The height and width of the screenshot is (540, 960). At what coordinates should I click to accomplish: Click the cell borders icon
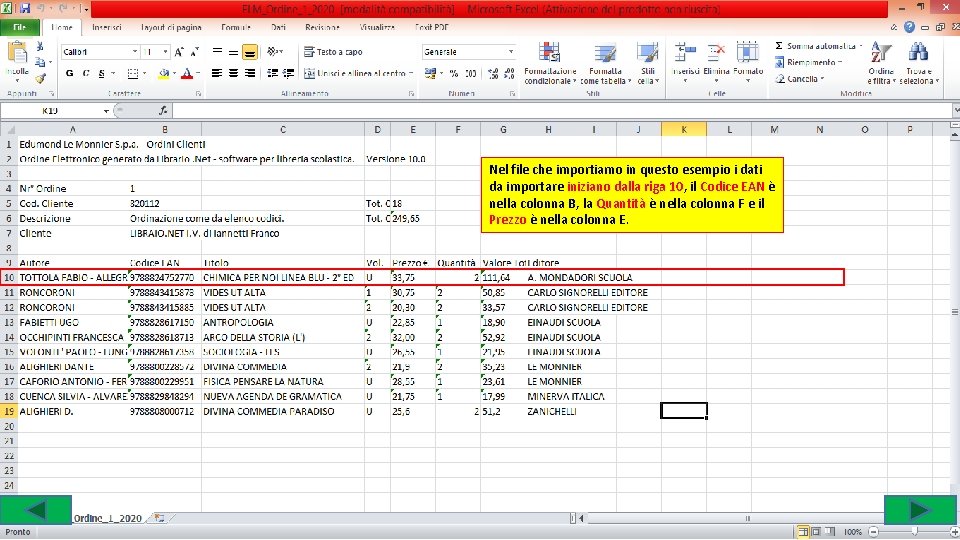click(133, 73)
